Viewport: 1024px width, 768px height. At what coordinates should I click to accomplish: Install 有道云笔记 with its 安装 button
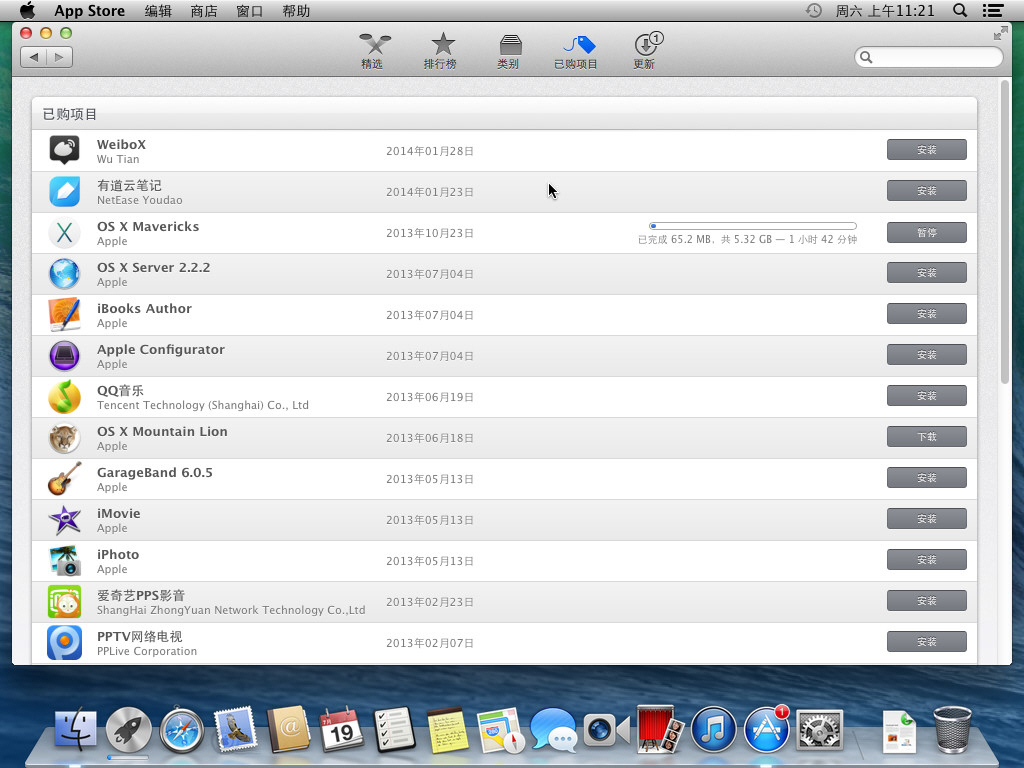[x=927, y=191]
